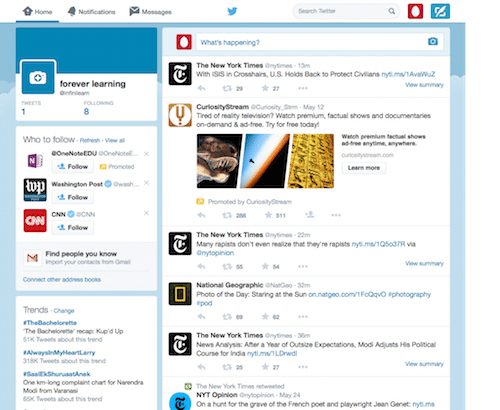Viewport: 500px width, 410px height.
Task: Click the NYT Opinion blue avatar
Action: pos(180,401)
